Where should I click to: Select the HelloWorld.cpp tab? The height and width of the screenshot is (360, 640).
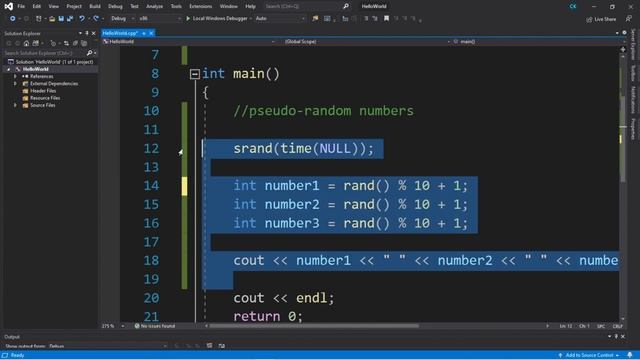[x=120, y=33]
